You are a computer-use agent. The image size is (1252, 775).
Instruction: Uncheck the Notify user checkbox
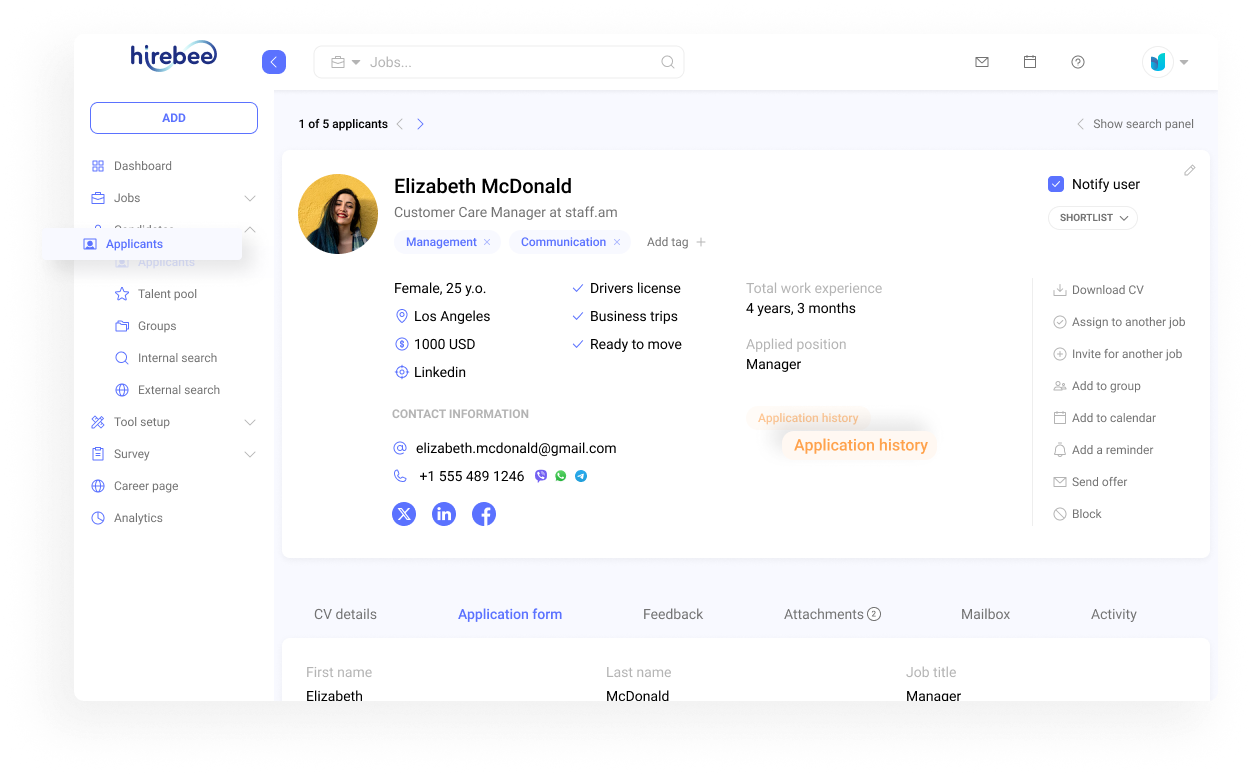pos(1056,183)
